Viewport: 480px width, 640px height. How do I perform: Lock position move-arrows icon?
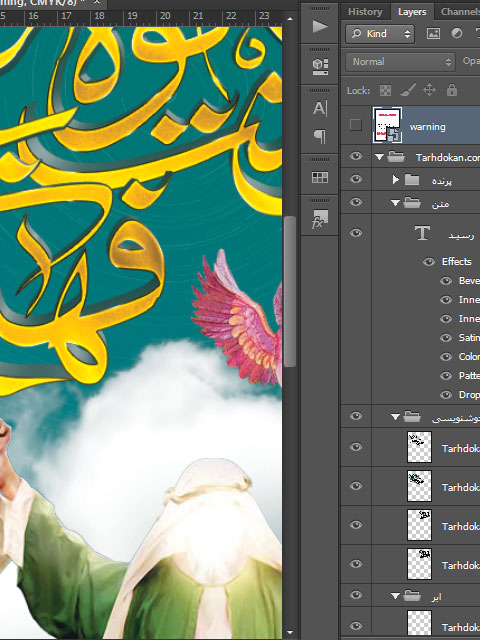[x=429, y=90]
